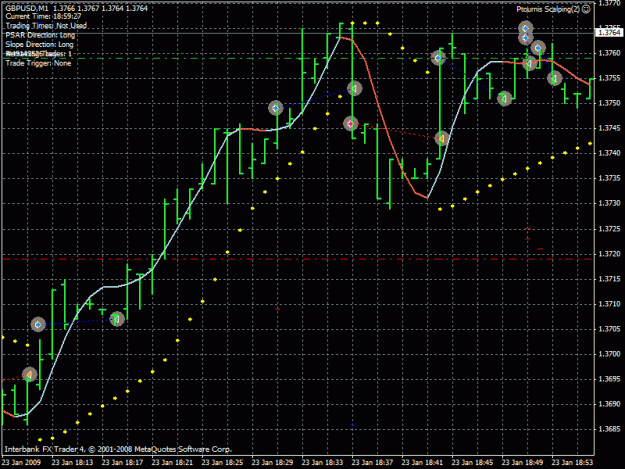Click the GBPUSD,M1 chart title text
625x469 pixels.
tap(27, 8)
